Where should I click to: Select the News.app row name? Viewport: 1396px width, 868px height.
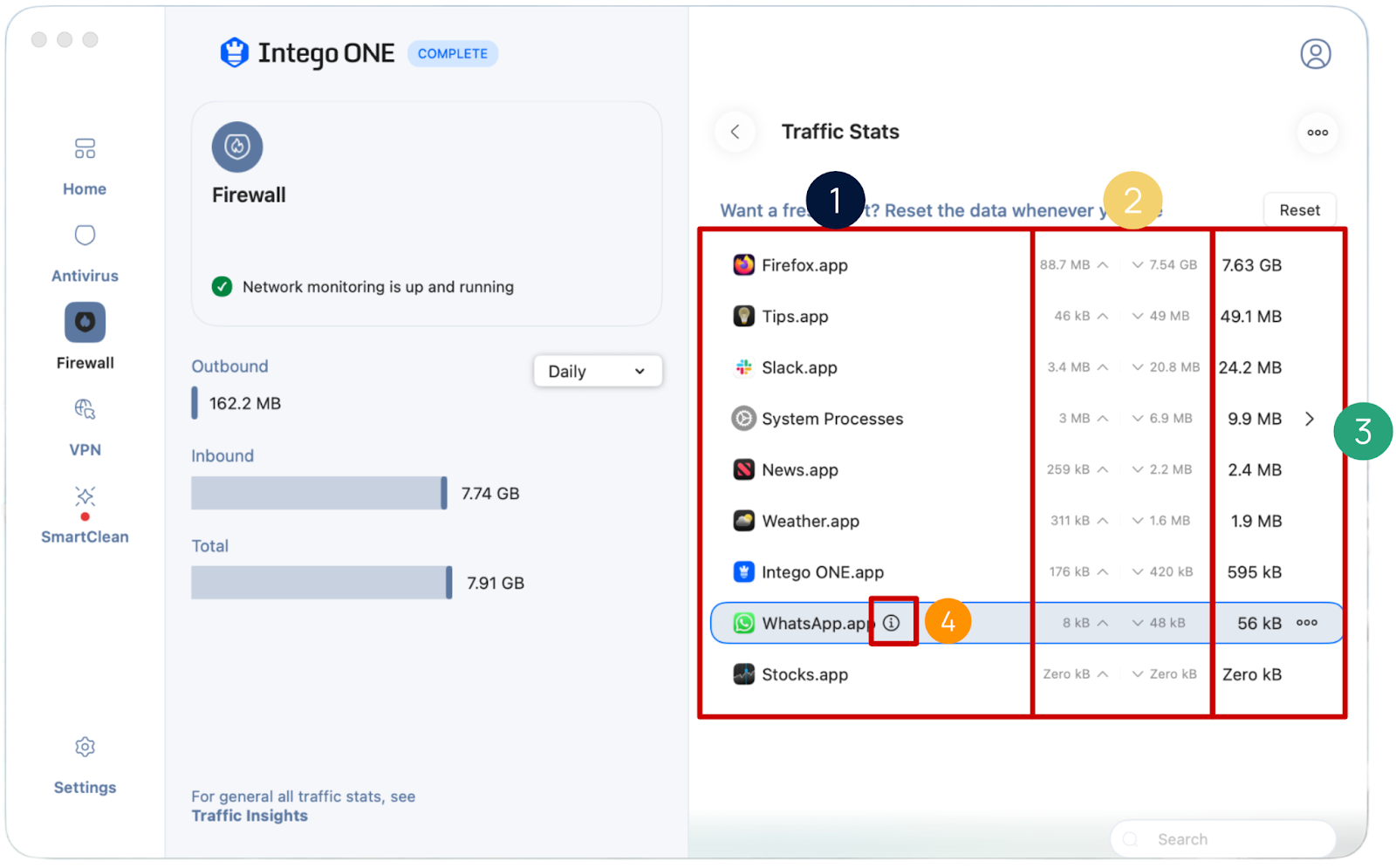[800, 470]
